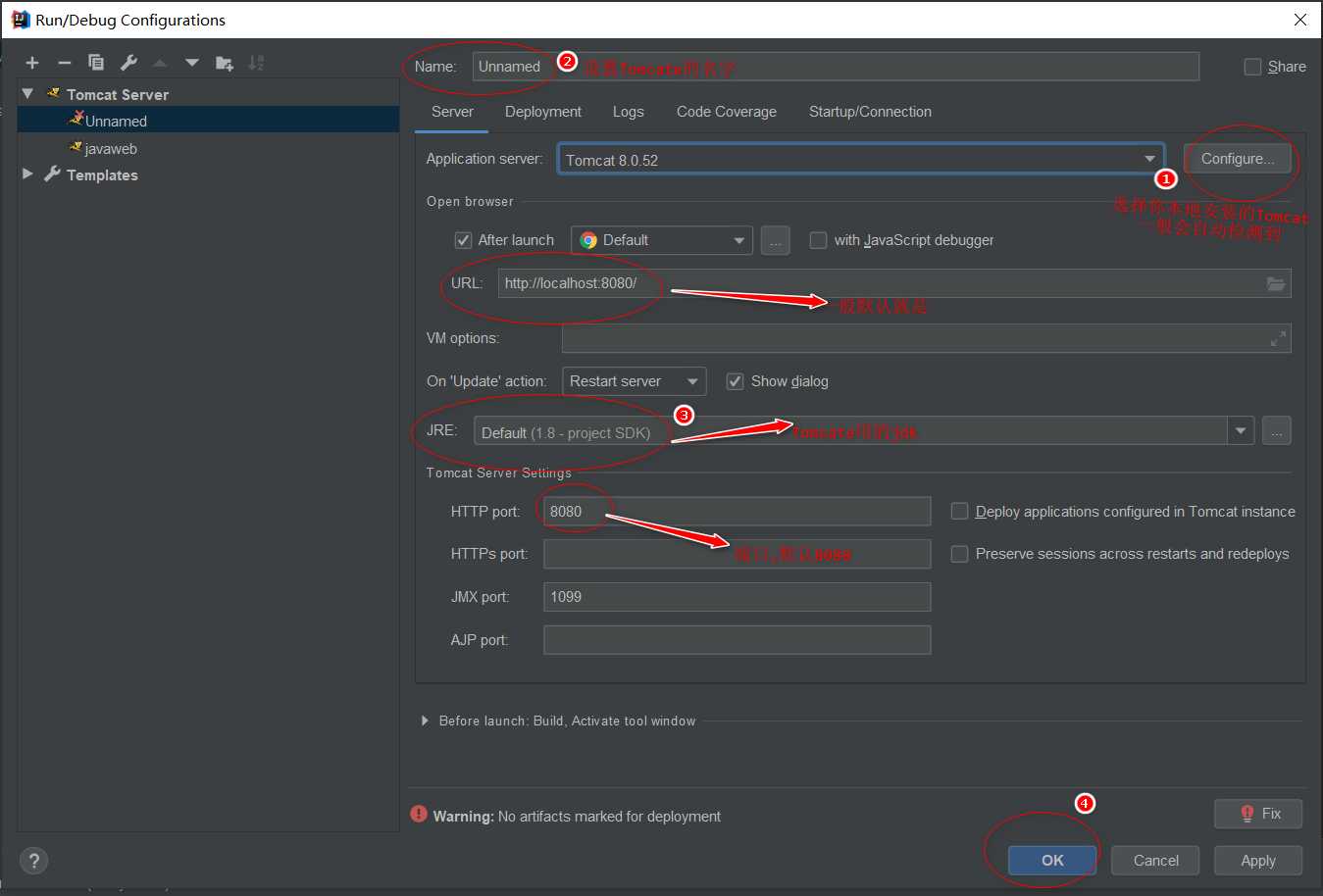Move configuration down arrow
This screenshot has width=1323, height=896.
click(192, 63)
